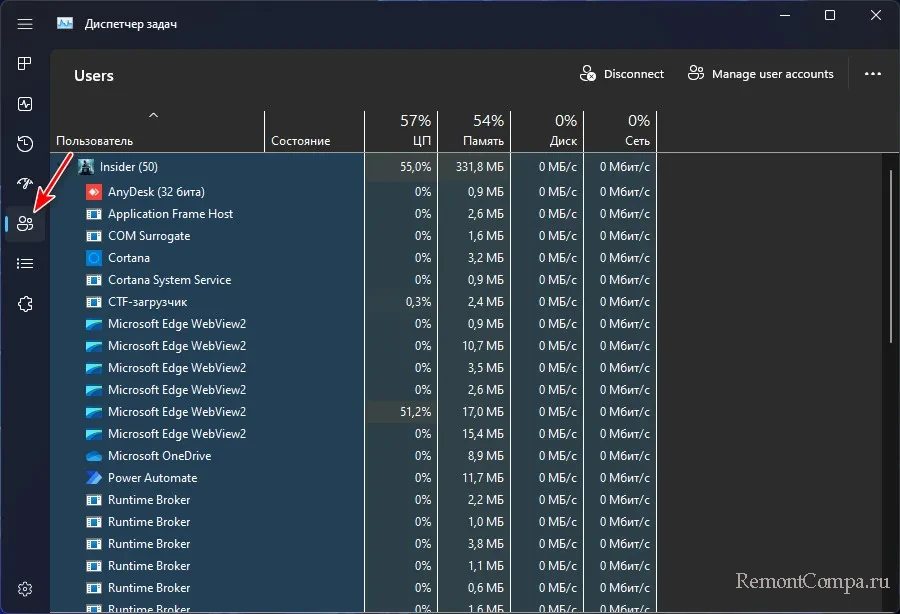
Task: Select Runtime Broker using 0,6 МБ
Action: click(353, 588)
